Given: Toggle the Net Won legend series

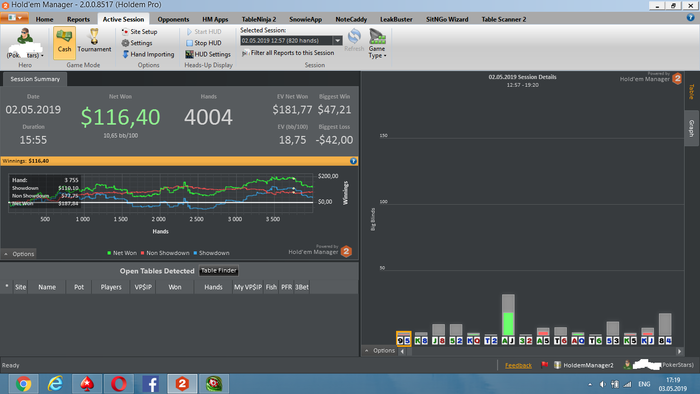Looking at the screenshot, I should [x=122, y=253].
